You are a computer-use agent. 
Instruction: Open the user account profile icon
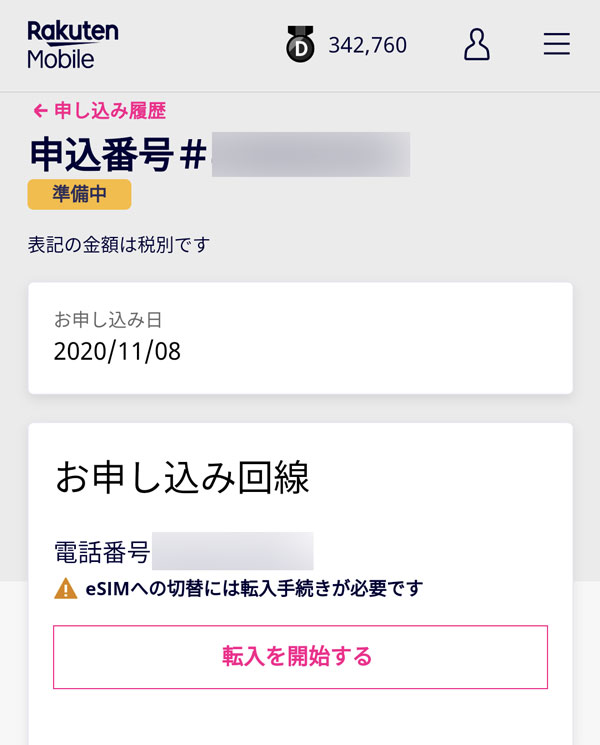pos(477,45)
